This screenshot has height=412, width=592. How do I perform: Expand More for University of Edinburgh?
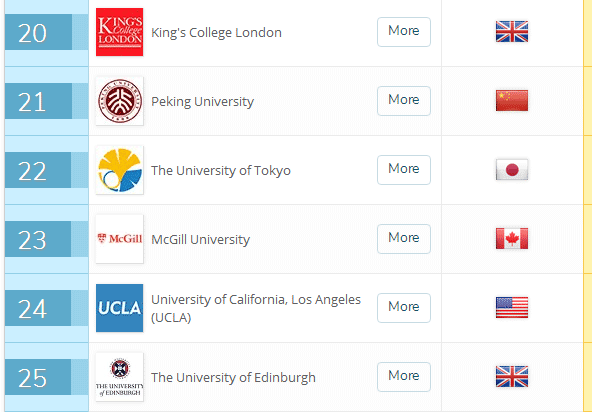(x=404, y=377)
